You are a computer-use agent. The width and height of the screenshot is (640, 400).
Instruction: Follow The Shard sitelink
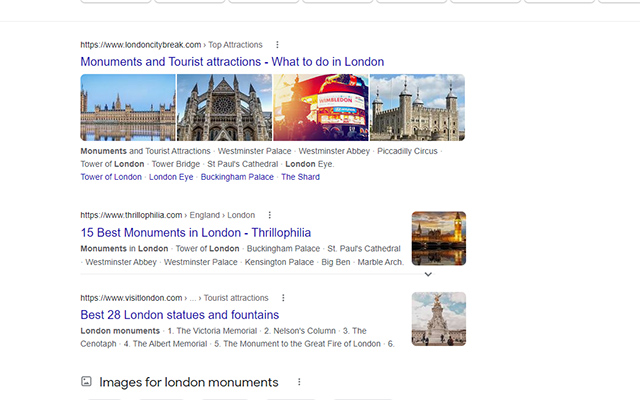[300, 177]
